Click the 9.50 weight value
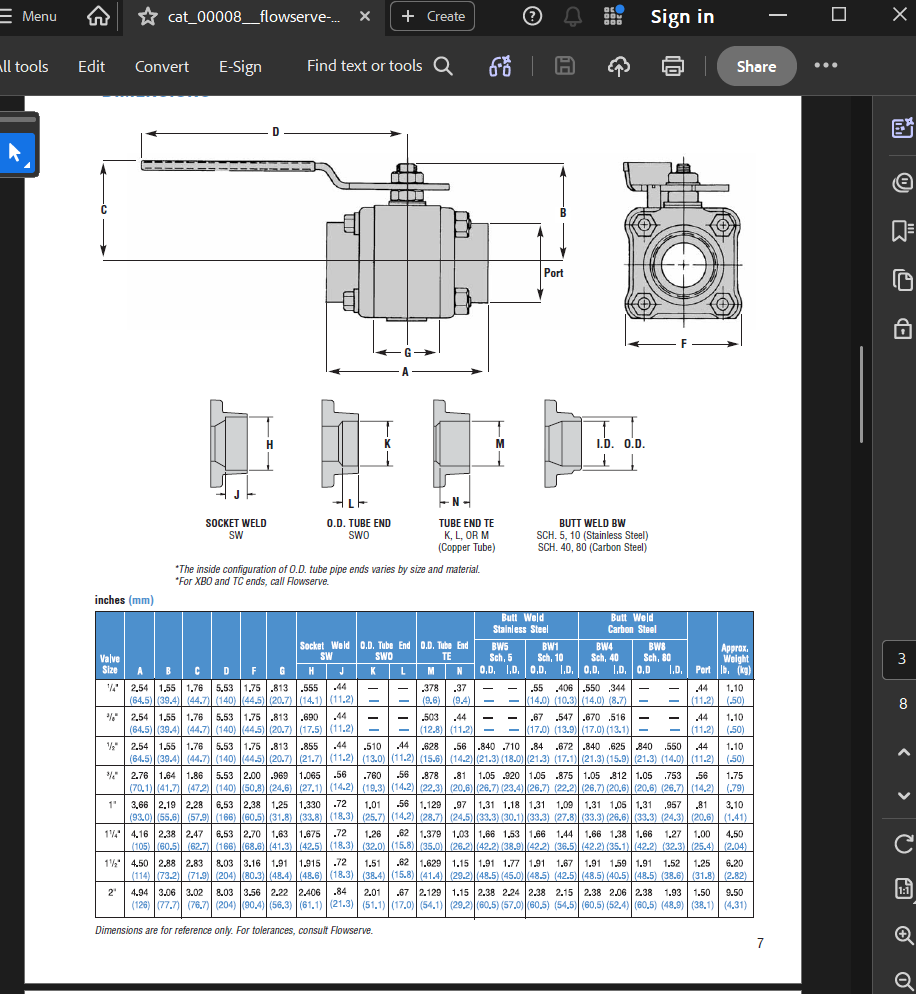Viewport: 916px width, 994px height. 735,892
